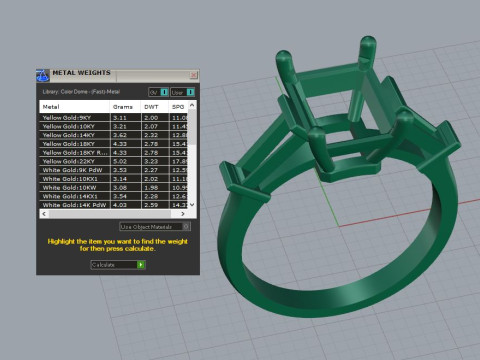Select the White Gold:10KW row
This screenshot has height=360, width=480.
point(113,188)
